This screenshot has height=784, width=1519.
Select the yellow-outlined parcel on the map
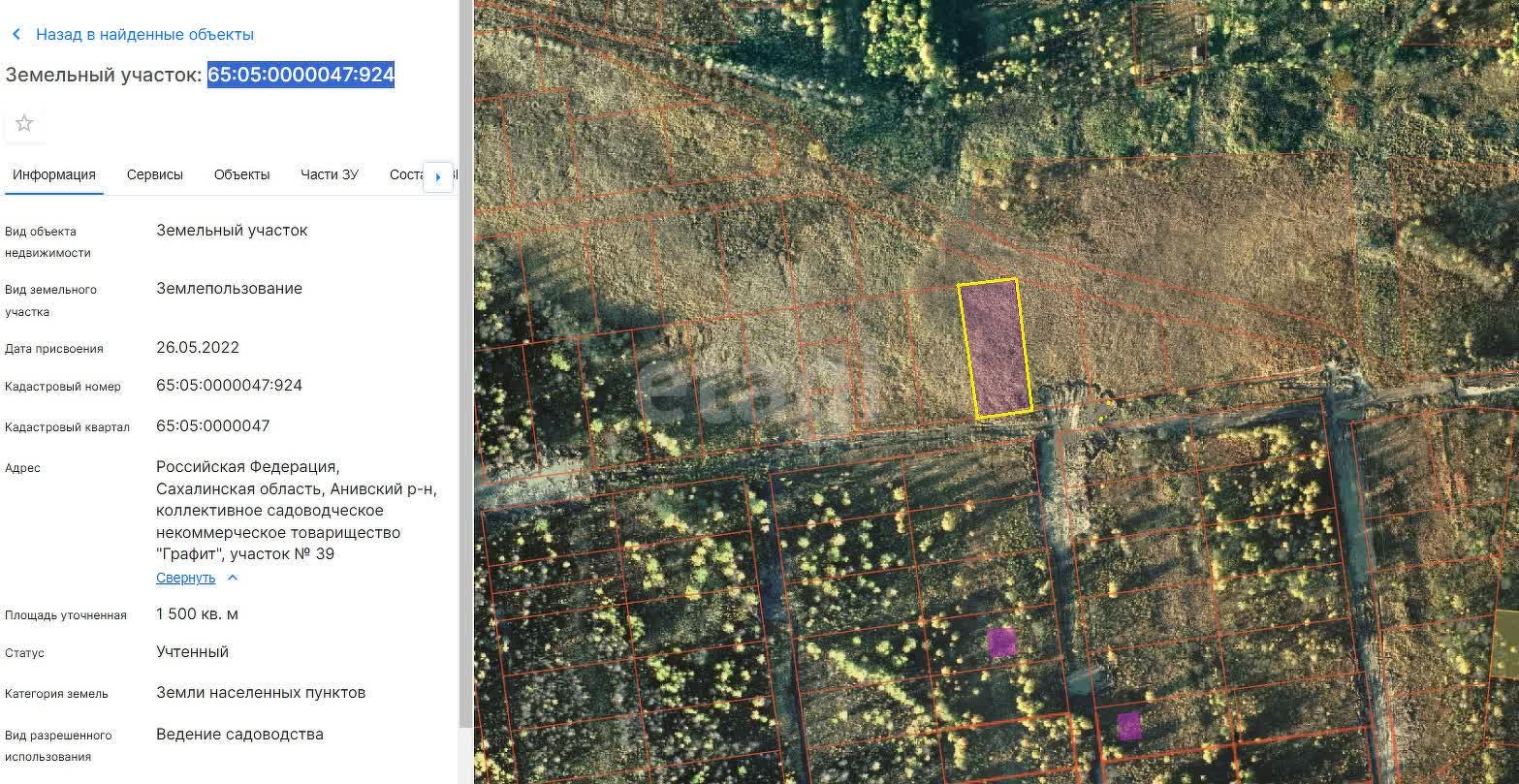click(995, 349)
